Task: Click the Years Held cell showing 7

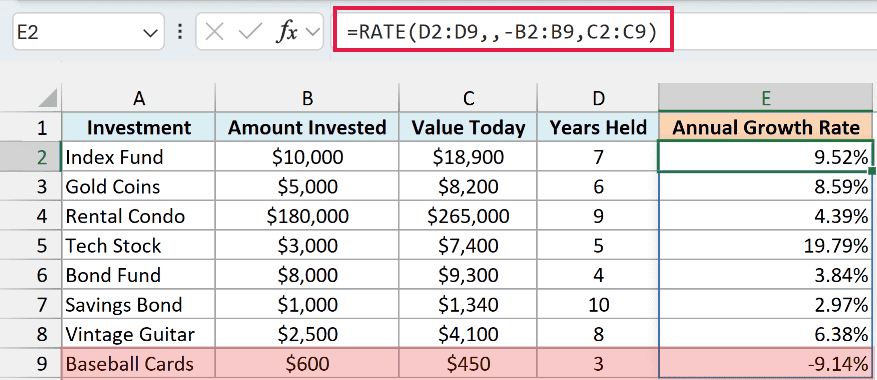Action: pyautogui.click(x=598, y=157)
